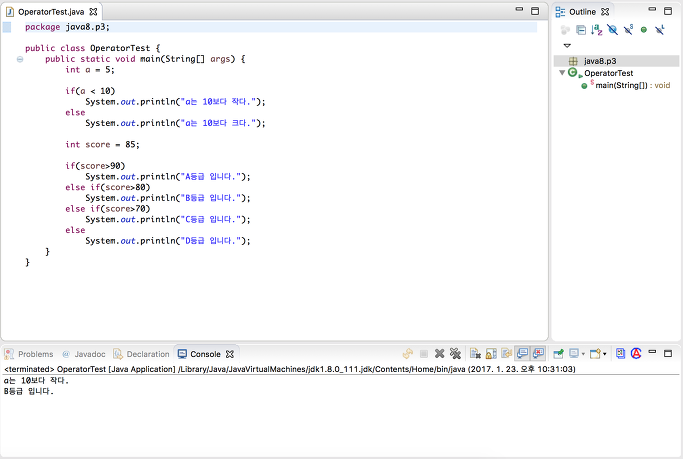This screenshot has height=459, width=683.
Task: Close the OperatorTest.java tab
Action: coord(93,12)
